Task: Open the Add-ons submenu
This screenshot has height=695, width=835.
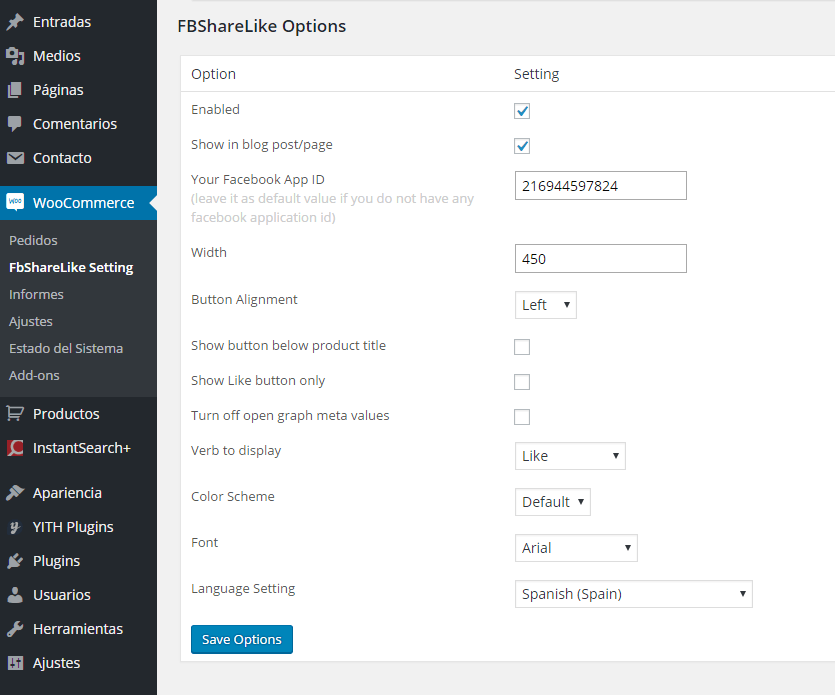Action: pos(34,375)
